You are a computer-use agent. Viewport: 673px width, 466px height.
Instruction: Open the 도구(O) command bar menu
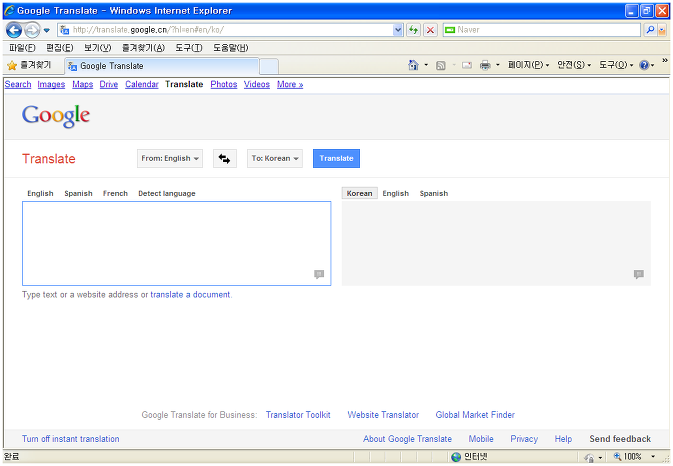(x=616, y=65)
